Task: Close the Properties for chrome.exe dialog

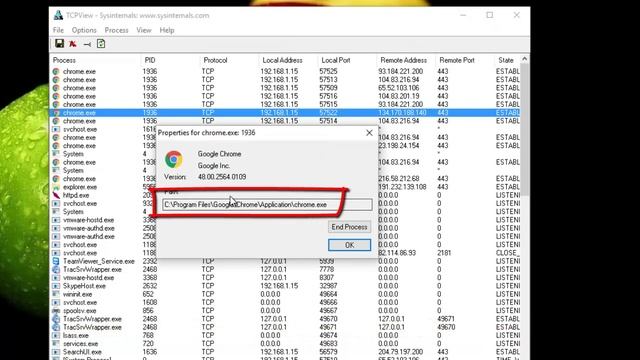Action: click(x=369, y=133)
